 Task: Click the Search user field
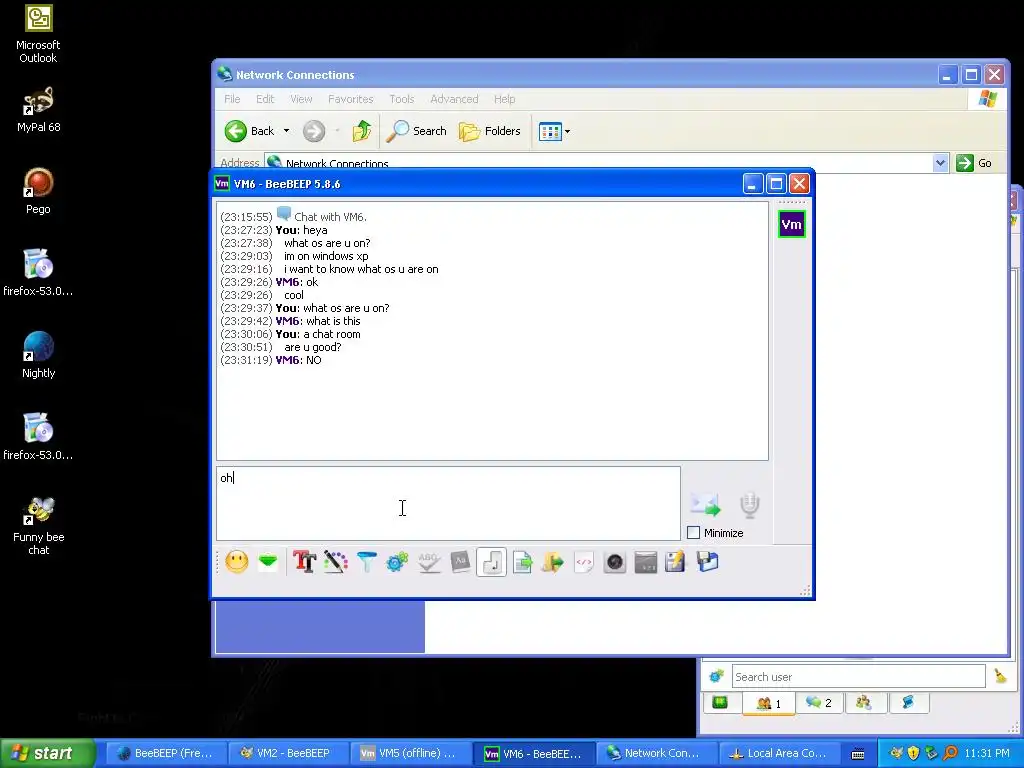tap(858, 677)
